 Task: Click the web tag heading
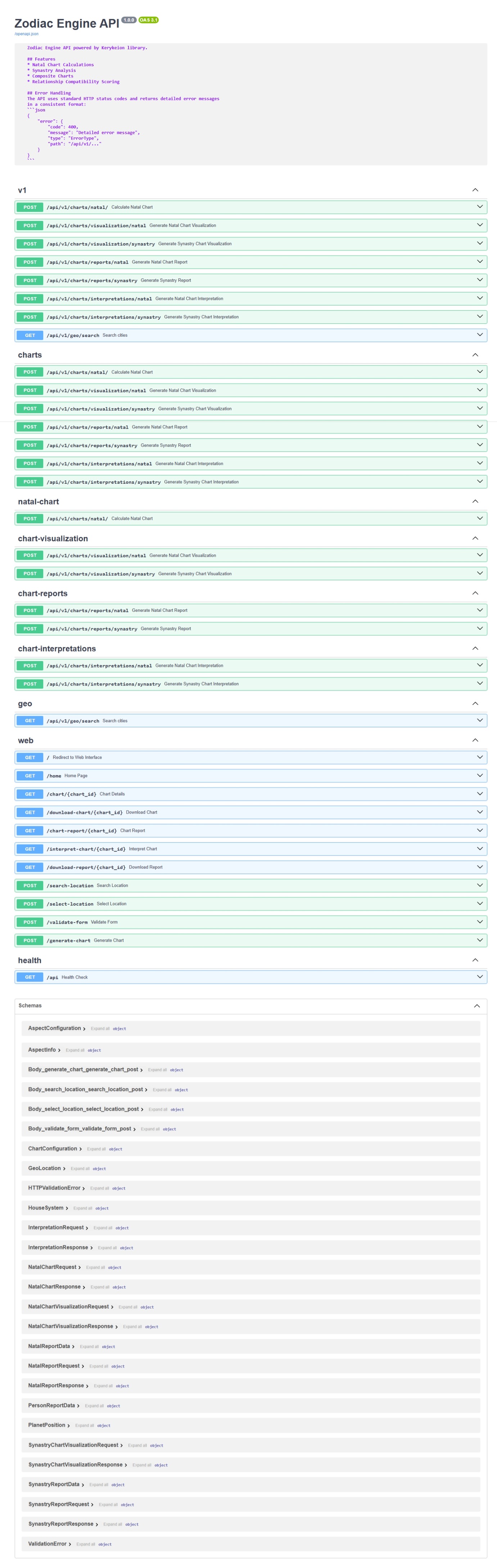tap(26, 740)
